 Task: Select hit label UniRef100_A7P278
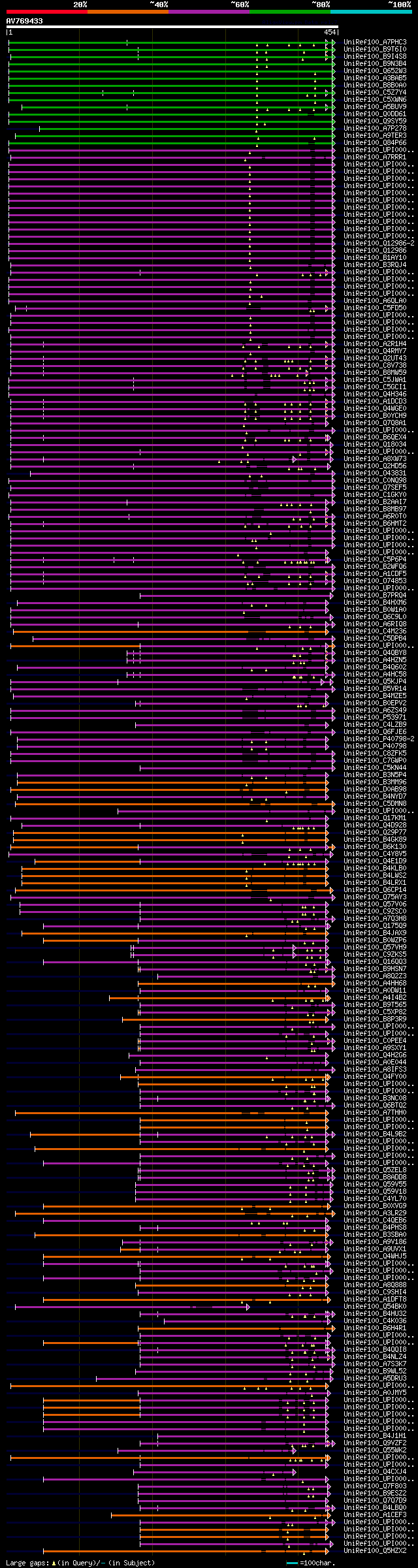(375, 128)
